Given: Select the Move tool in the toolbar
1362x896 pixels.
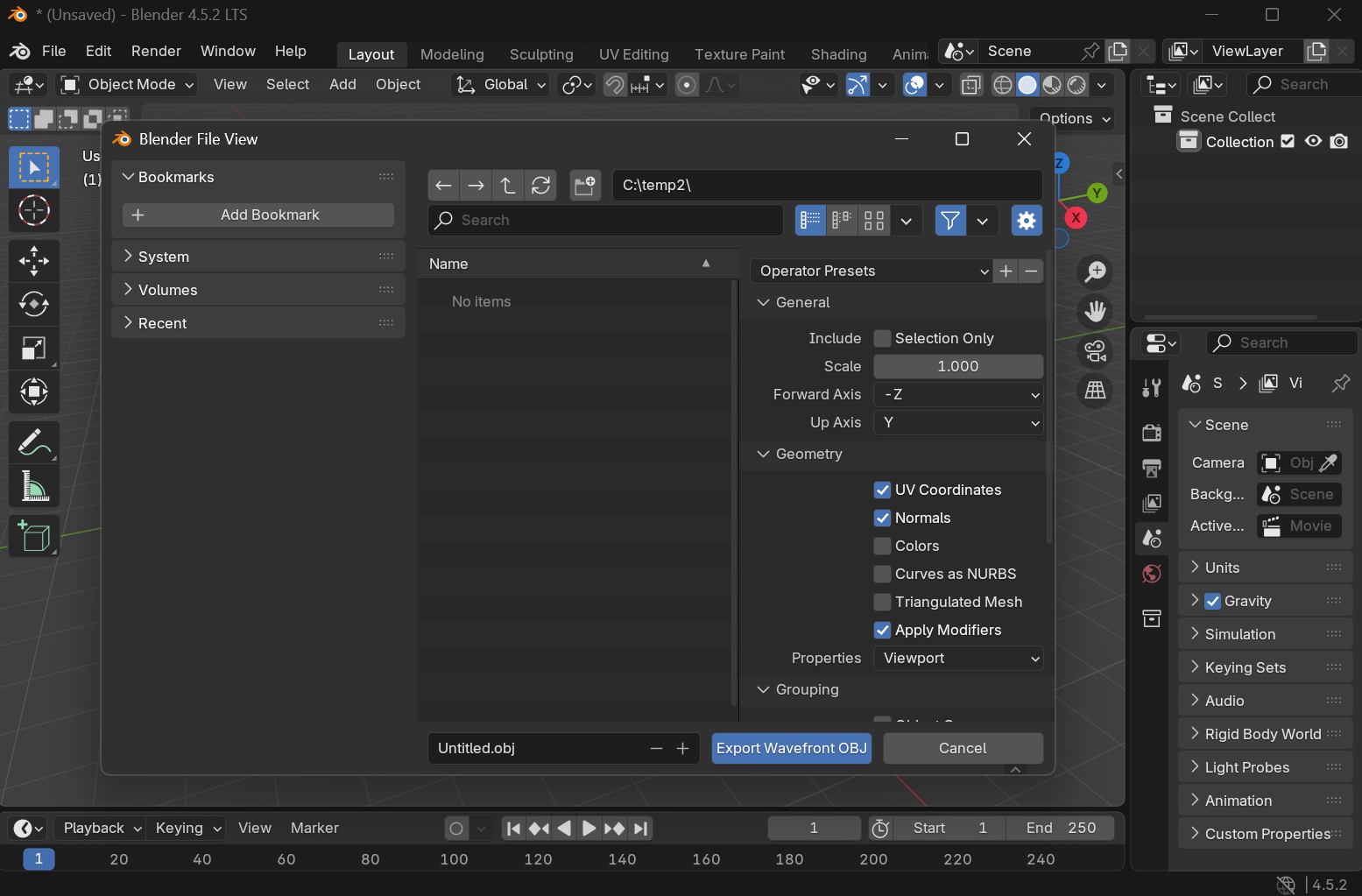Looking at the screenshot, I should coord(34,260).
